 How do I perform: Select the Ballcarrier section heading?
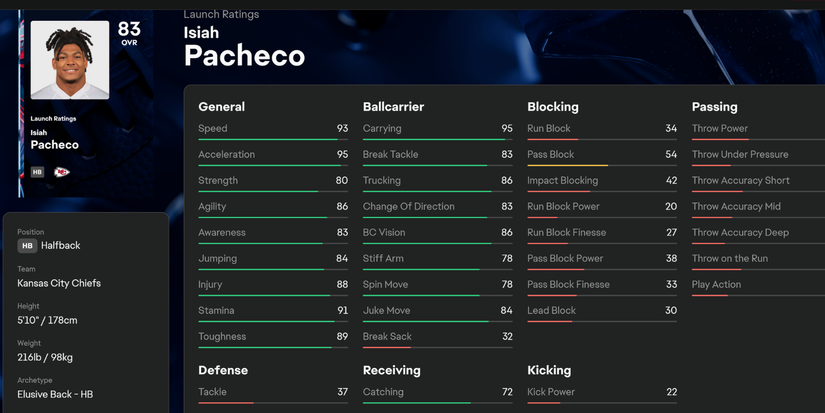393,107
